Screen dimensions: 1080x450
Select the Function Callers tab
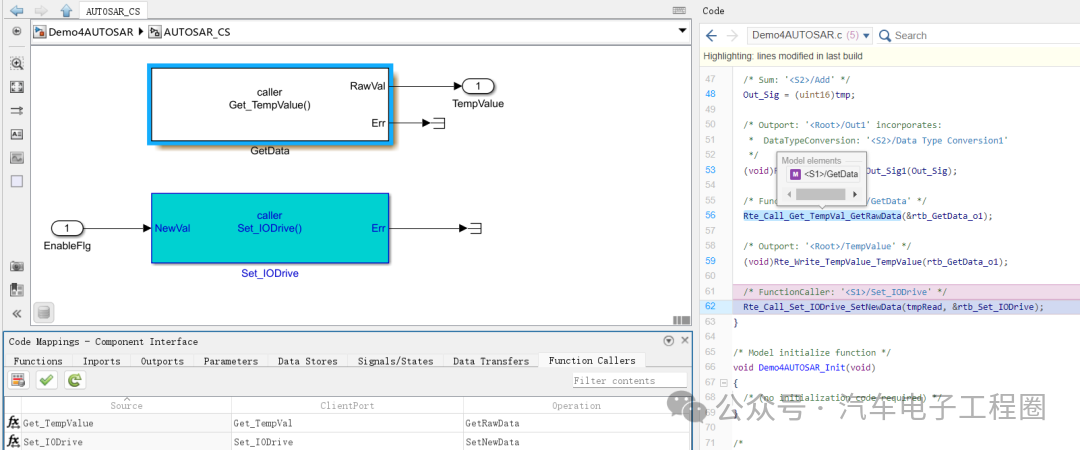tap(592, 360)
